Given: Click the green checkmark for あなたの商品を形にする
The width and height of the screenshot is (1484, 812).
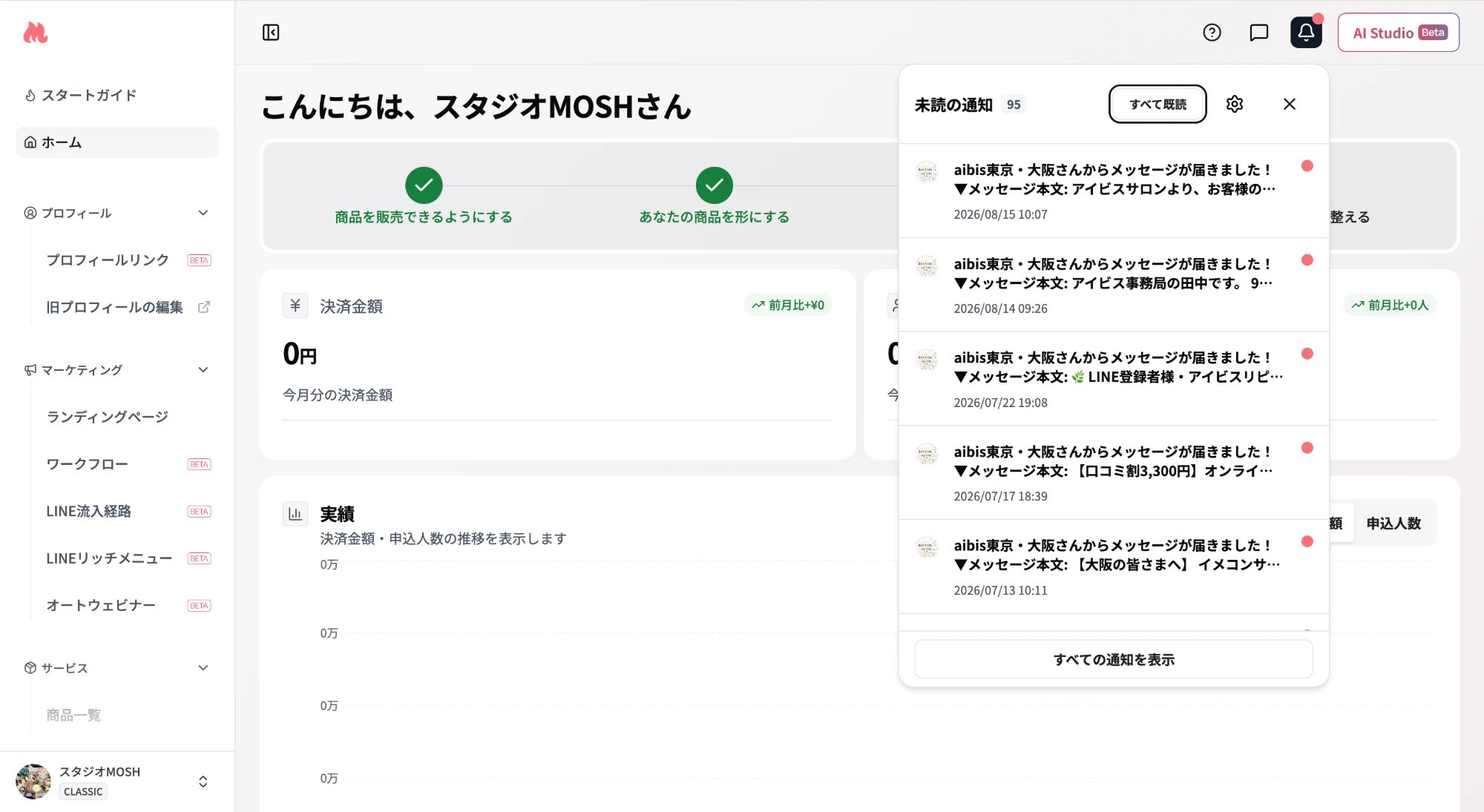Looking at the screenshot, I should (x=715, y=185).
